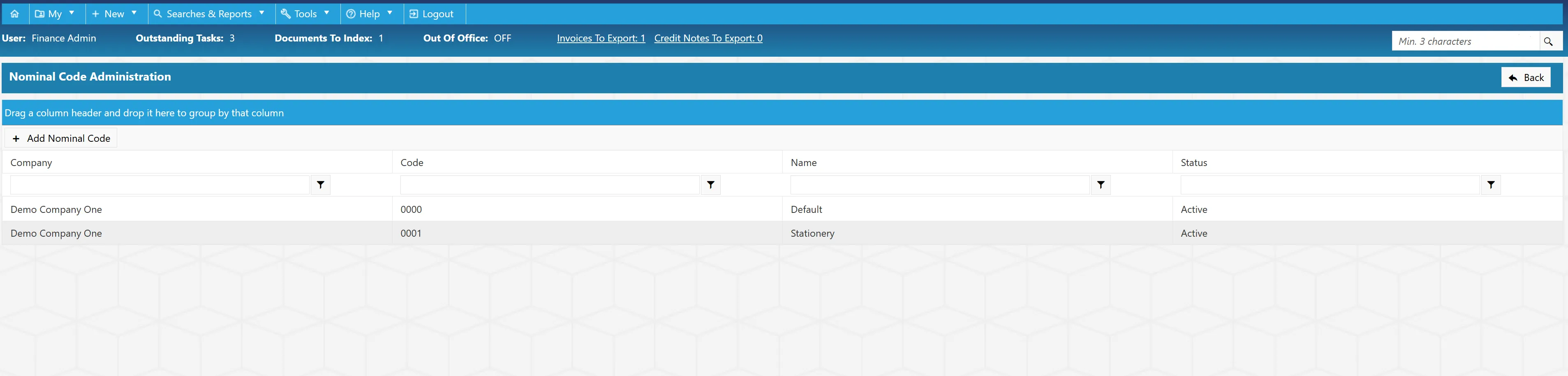This screenshot has width=1568, height=376.
Task: Click Add Nominal Code button
Action: 61,138
